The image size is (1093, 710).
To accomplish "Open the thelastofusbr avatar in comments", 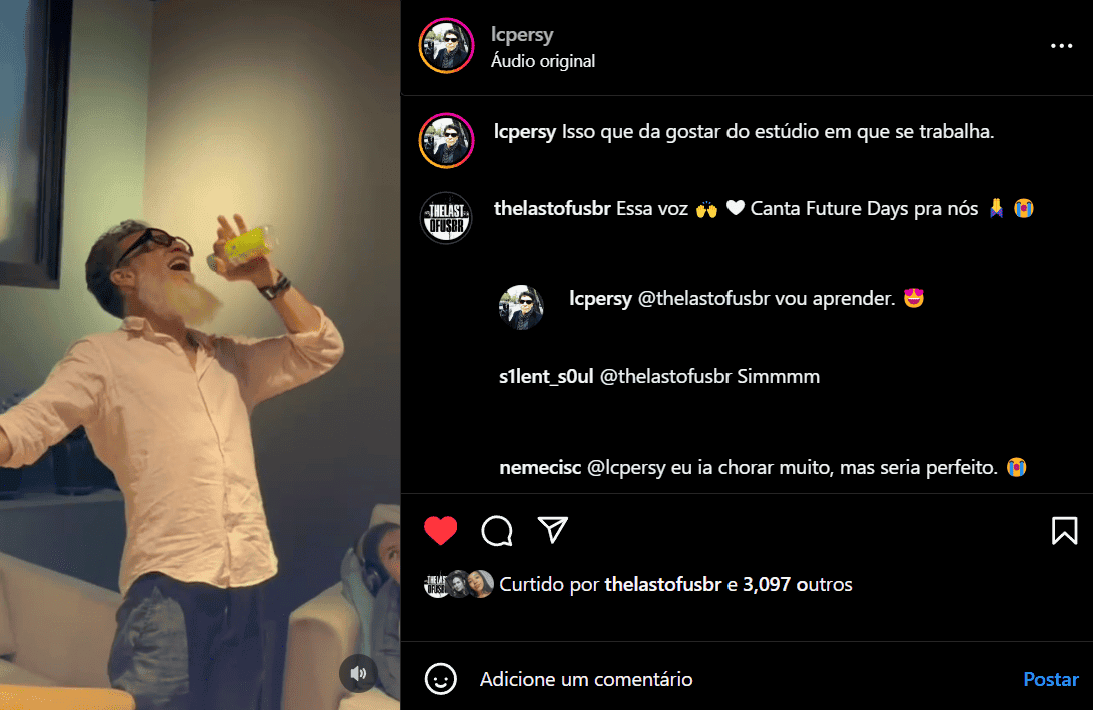I will pyautogui.click(x=446, y=217).
